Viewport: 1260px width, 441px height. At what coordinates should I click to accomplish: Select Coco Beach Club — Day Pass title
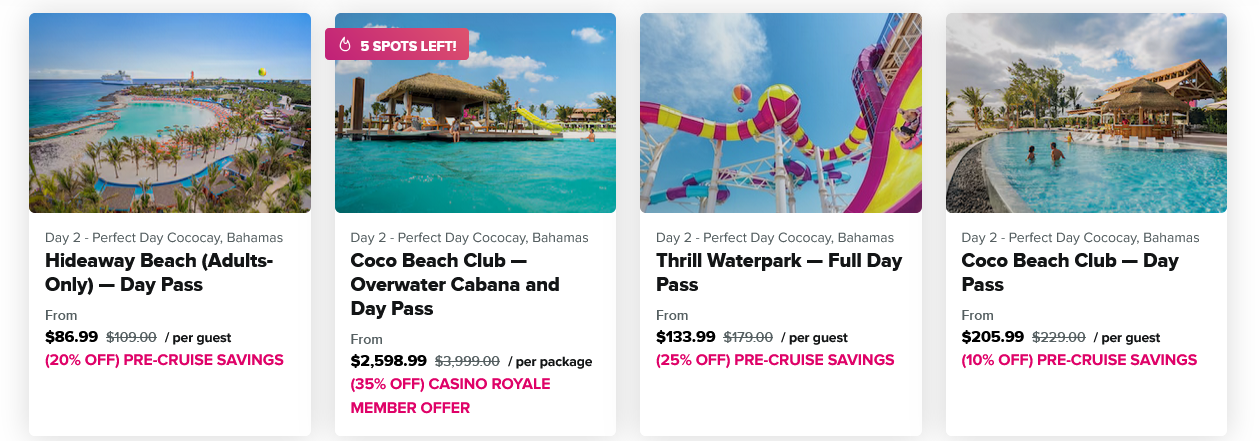[x=1070, y=273]
